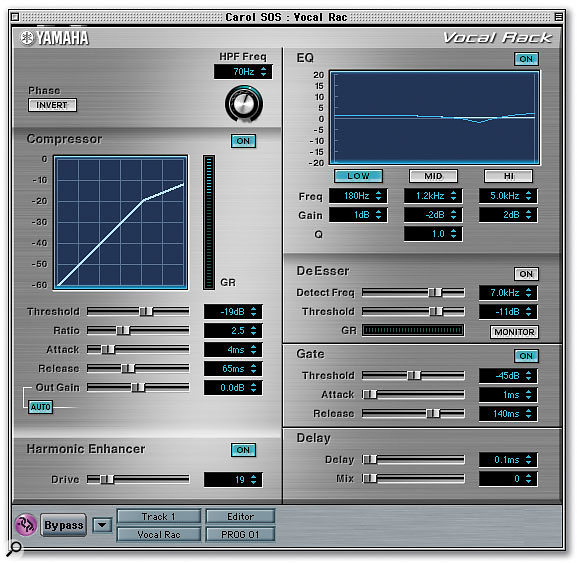Click the window close box in title bar

click(x=15, y=17)
